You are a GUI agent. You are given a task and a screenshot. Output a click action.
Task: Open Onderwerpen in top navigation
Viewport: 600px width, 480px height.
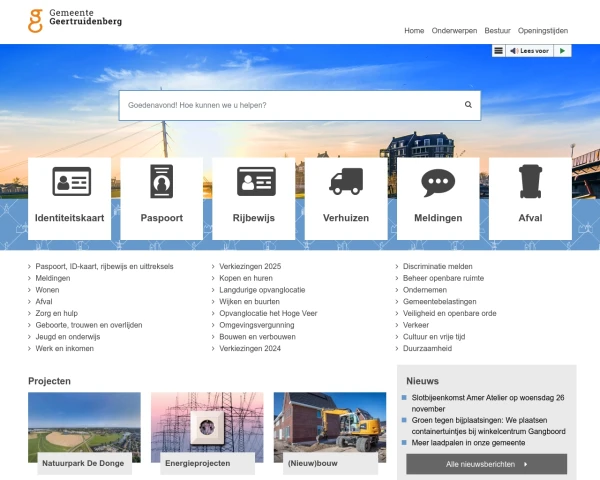[x=454, y=31]
